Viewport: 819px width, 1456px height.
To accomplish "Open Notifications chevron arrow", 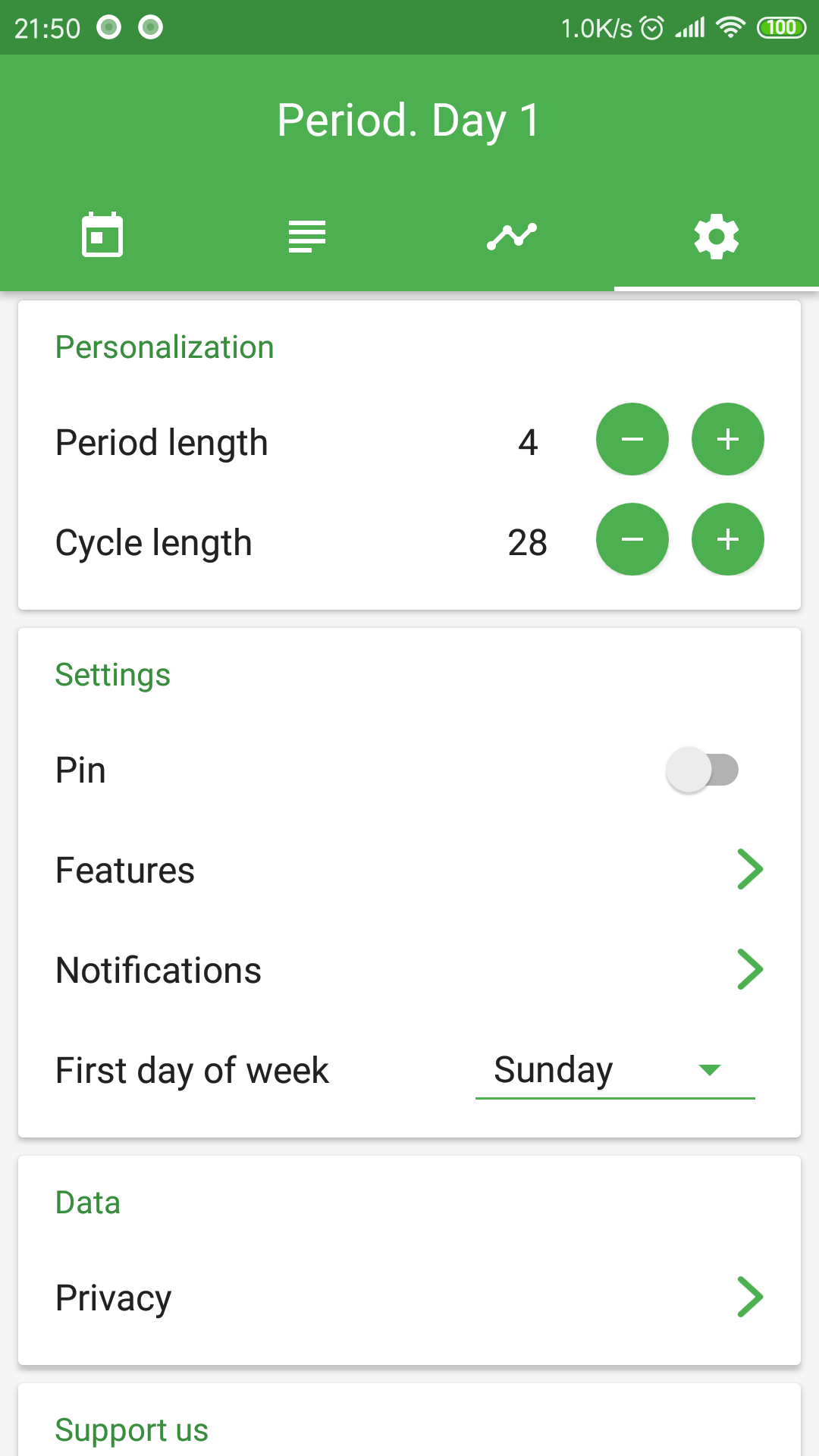I will pyautogui.click(x=750, y=969).
